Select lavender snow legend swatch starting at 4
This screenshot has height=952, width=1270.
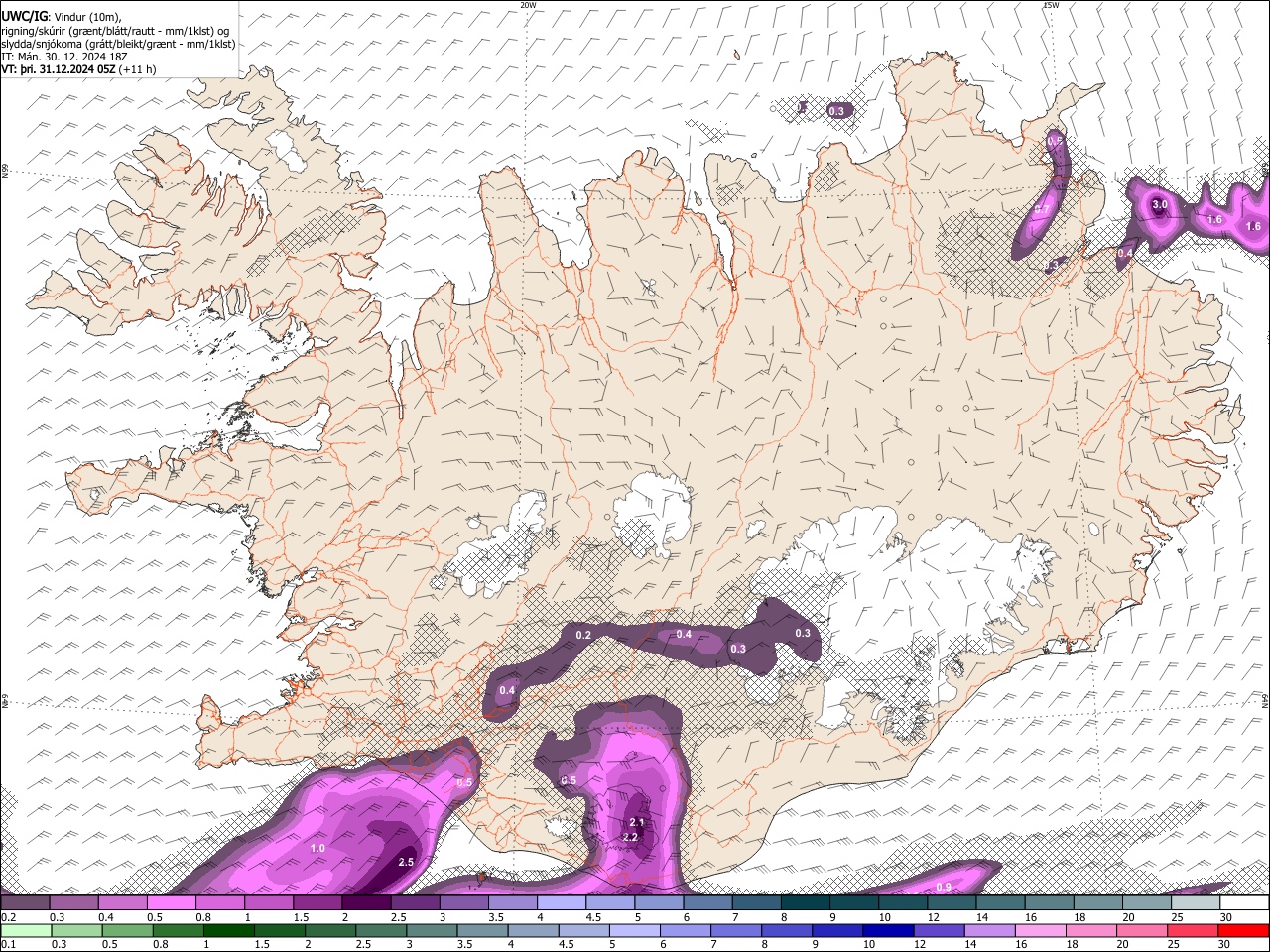tap(562, 903)
